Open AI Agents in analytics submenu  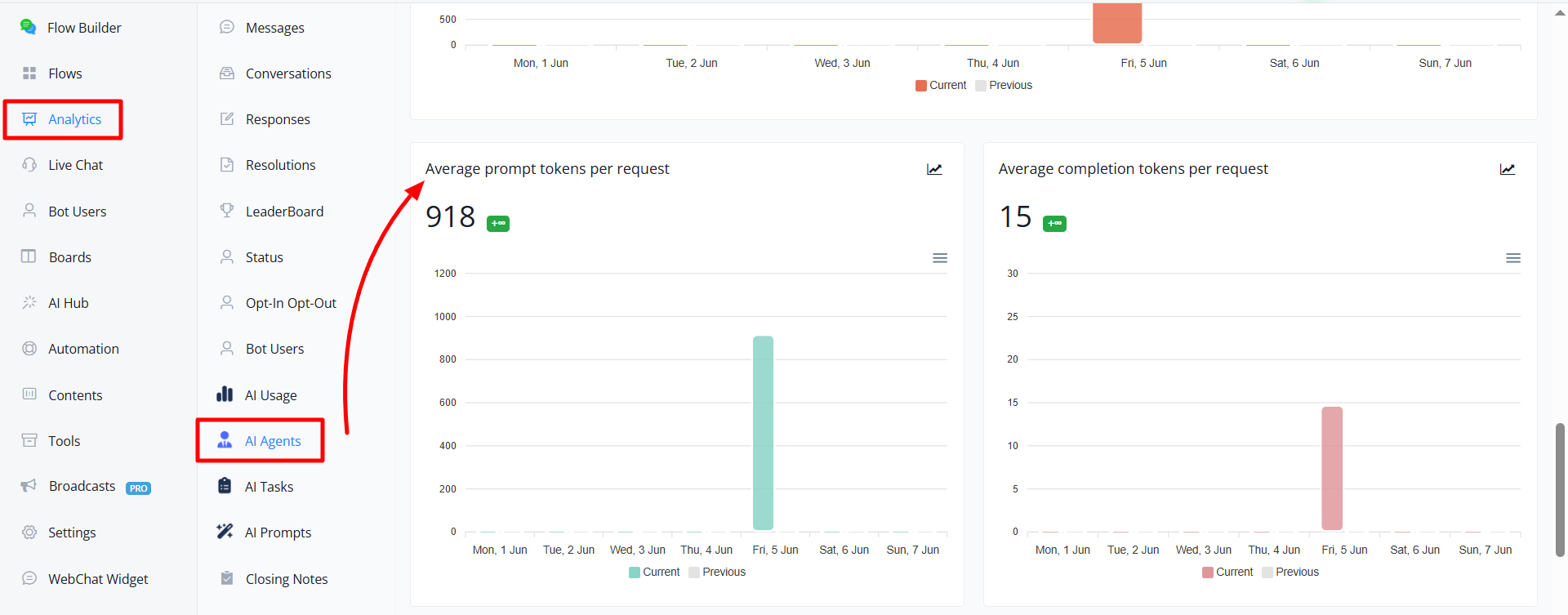coord(261,440)
